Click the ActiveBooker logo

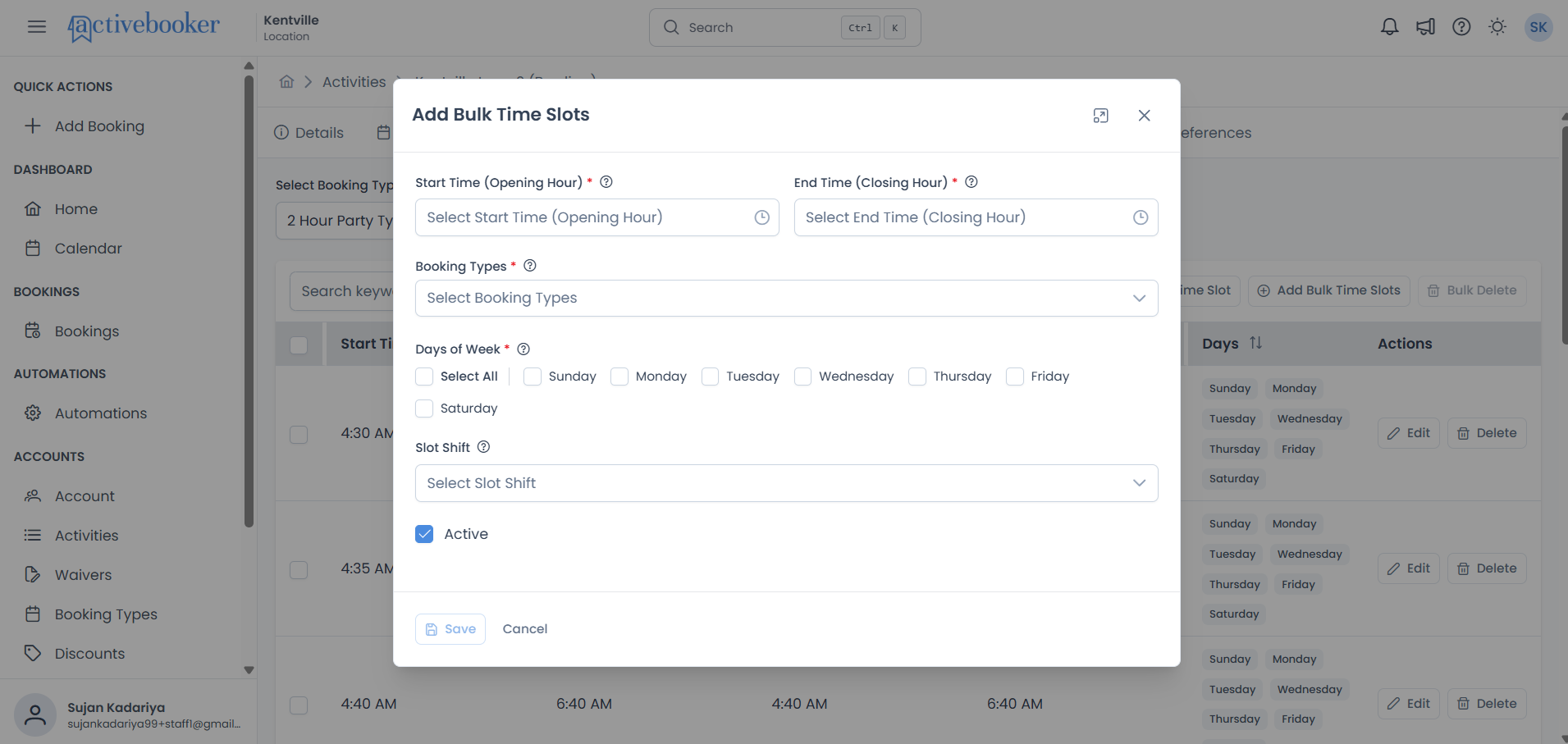tap(144, 26)
